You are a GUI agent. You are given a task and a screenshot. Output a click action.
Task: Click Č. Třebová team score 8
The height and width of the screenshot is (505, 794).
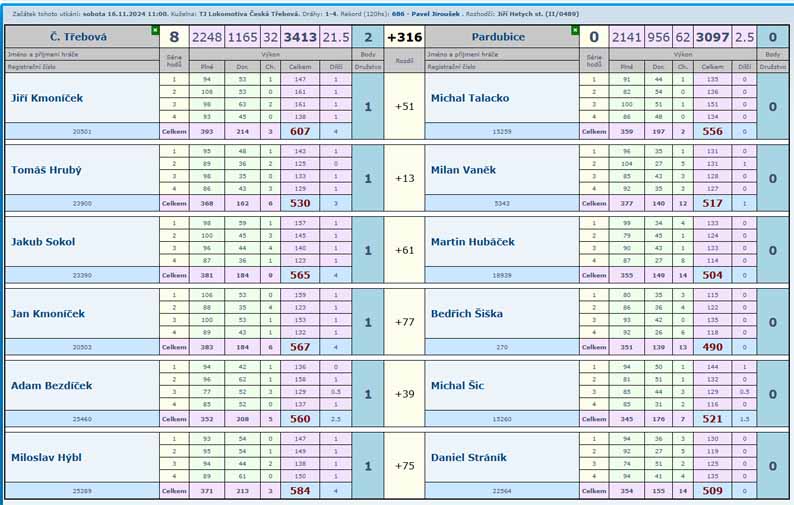point(174,37)
